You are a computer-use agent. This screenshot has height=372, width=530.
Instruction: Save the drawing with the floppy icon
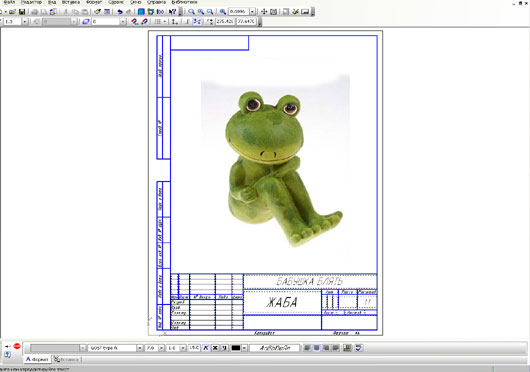coord(22,11)
